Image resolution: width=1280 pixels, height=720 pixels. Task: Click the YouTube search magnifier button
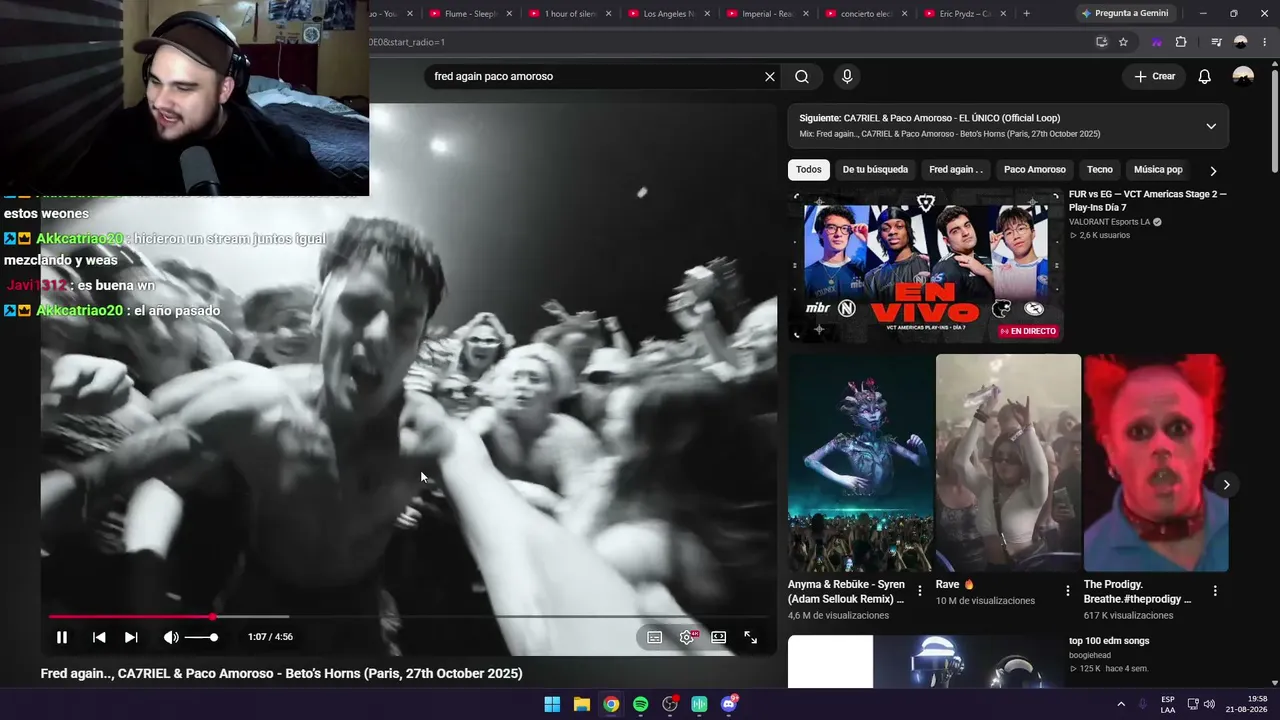802,76
